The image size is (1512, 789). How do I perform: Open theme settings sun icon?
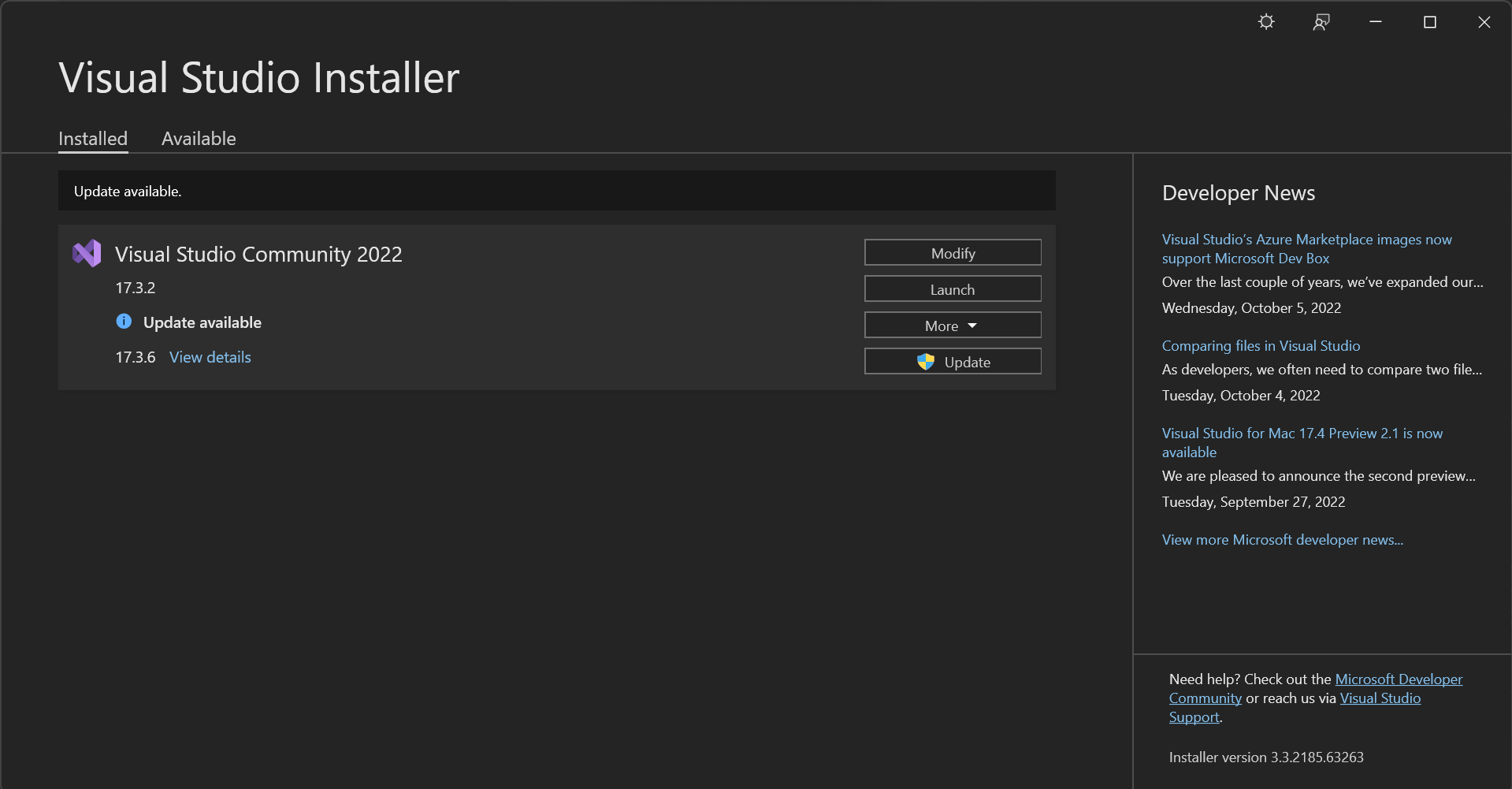[1266, 22]
